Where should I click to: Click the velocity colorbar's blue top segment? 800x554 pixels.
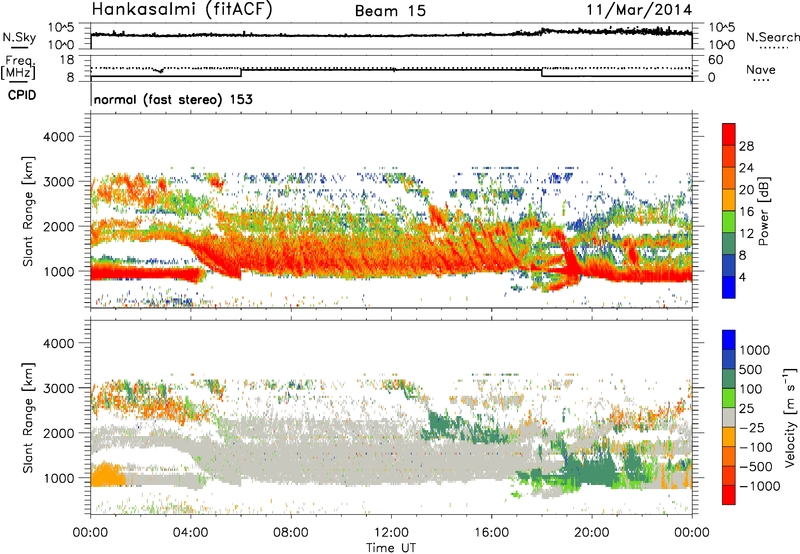pos(729,340)
